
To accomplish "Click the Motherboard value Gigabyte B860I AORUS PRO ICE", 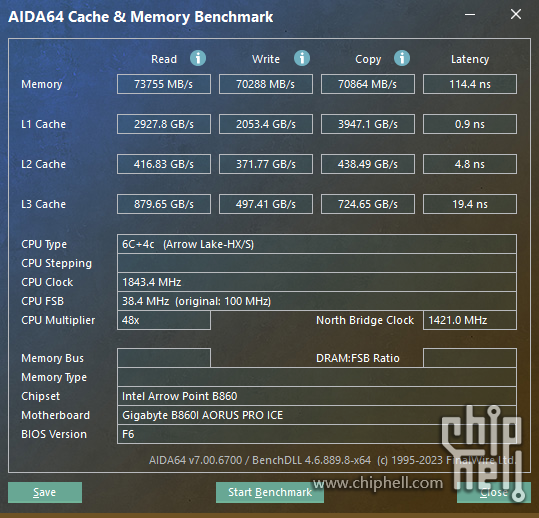I will [x=317, y=415].
